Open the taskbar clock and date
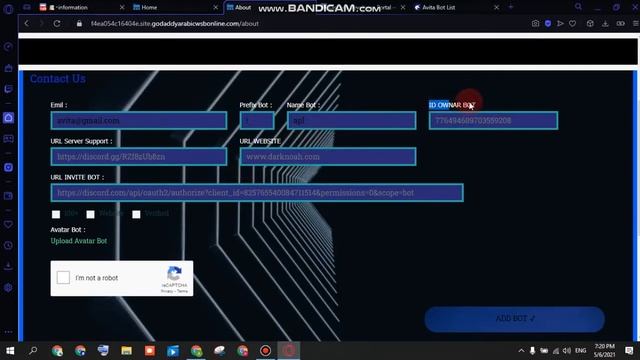 (604, 351)
